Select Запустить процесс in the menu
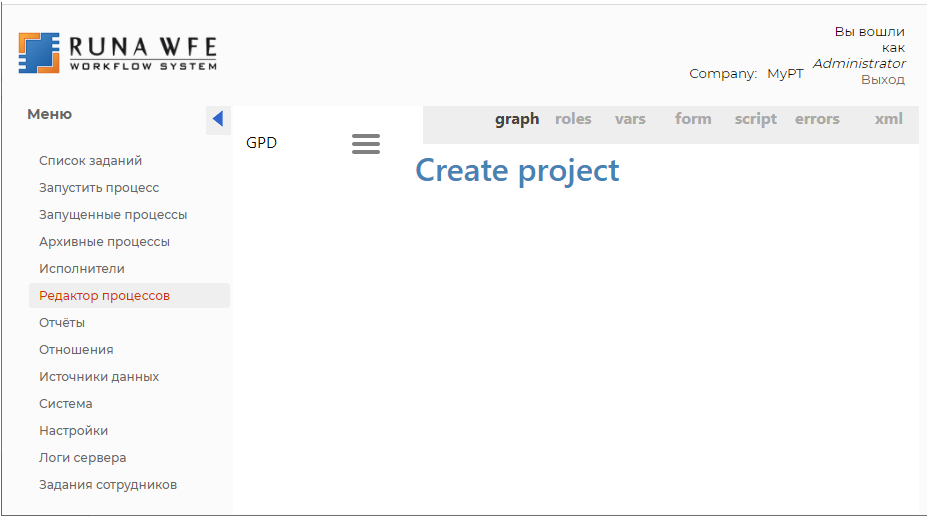 pos(99,188)
